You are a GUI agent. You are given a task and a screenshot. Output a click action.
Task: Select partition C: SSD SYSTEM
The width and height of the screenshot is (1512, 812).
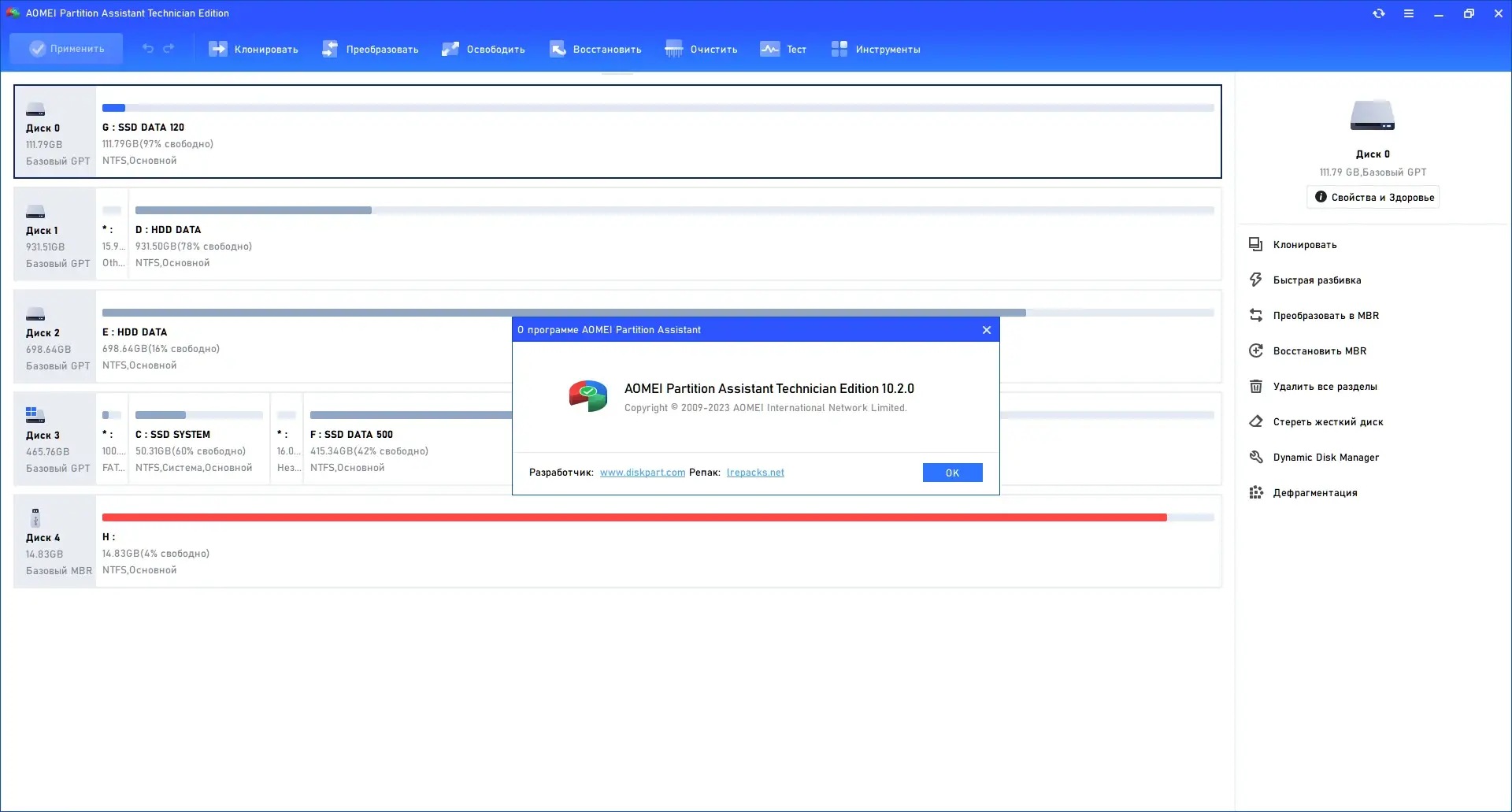click(x=199, y=439)
